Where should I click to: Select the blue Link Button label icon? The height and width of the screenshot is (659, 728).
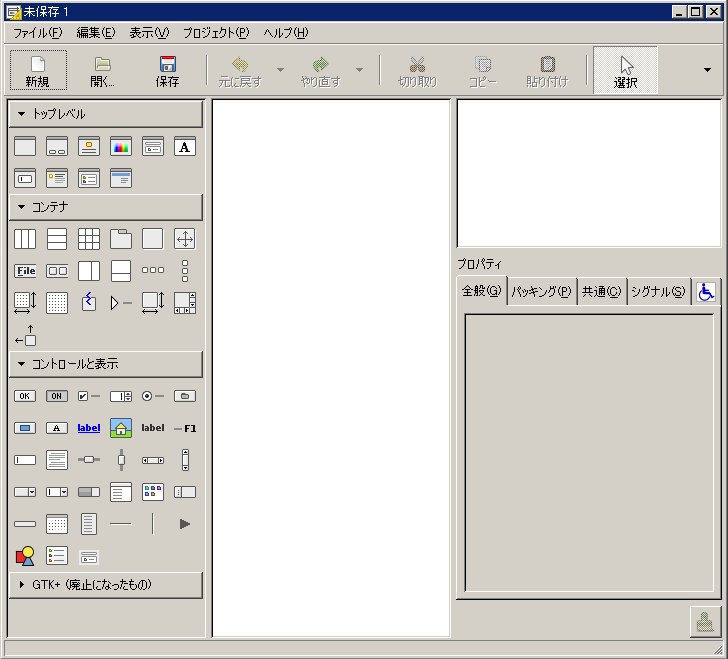pyautogui.click(x=89, y=428)
